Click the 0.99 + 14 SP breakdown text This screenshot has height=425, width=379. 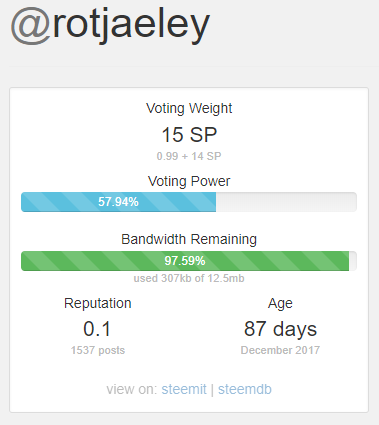click(189, 156)
